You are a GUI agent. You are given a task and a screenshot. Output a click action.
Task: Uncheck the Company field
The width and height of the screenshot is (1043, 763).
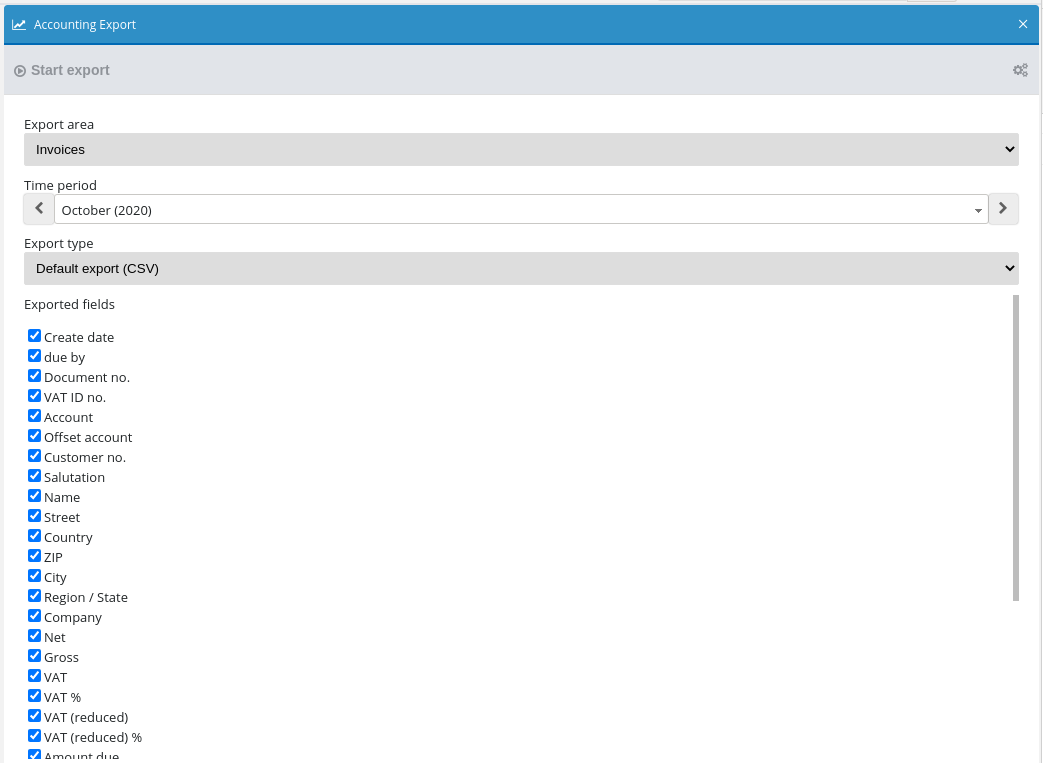[35, 615]
